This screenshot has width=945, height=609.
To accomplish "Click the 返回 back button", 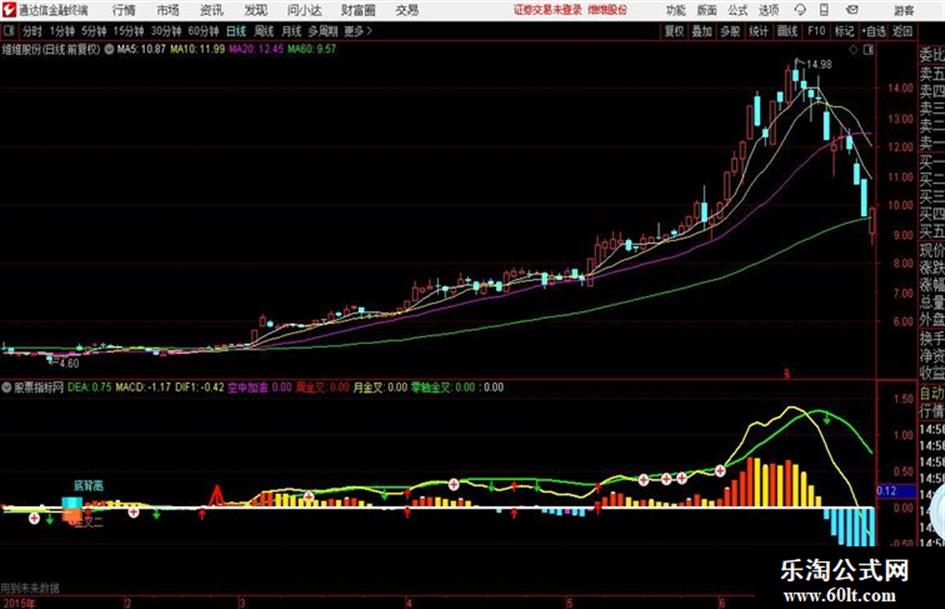I will pos(902,31).
